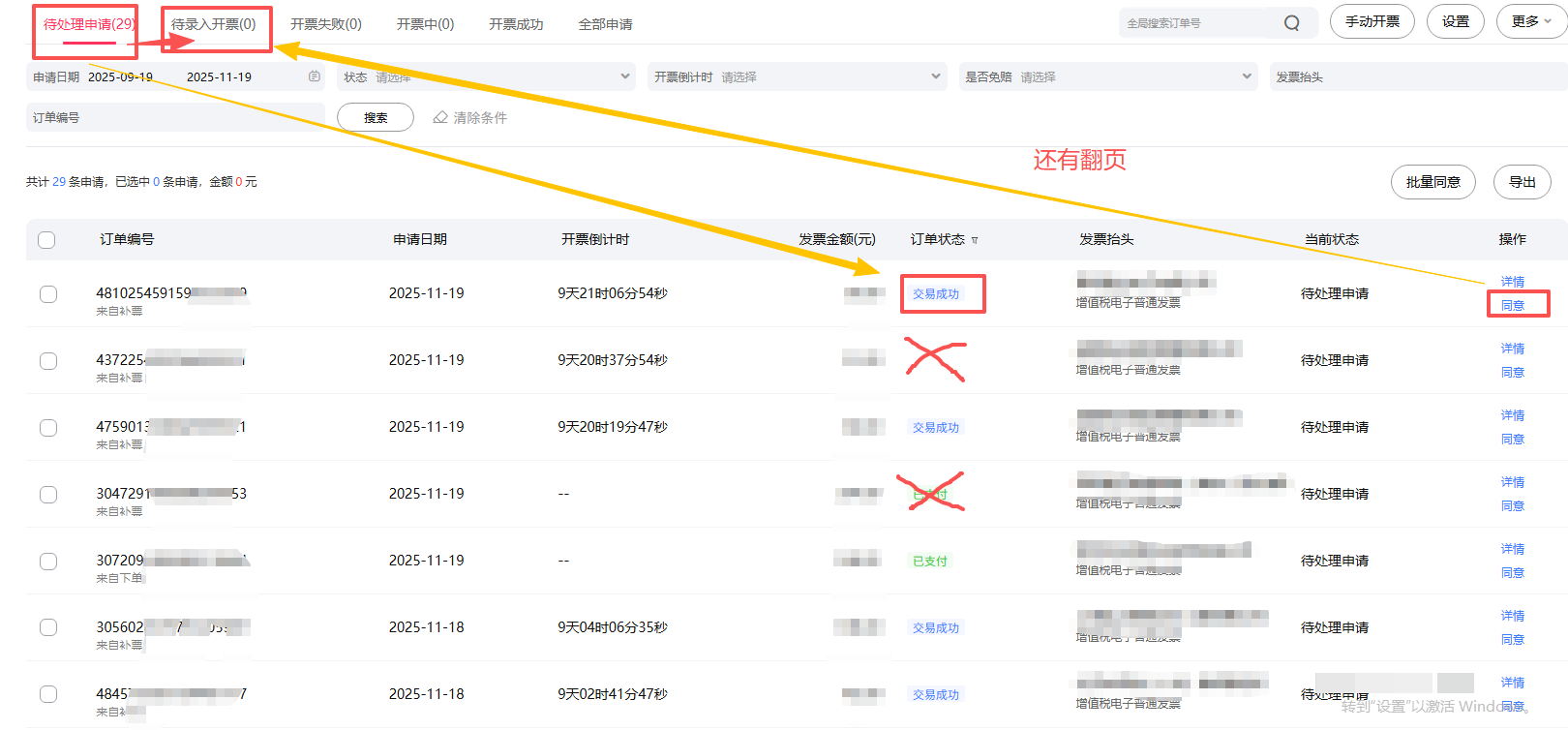The height and width of the screenshot is (730, 1568).
Task: Click 交易成功 status in 9天02时41分47秒 row
Action: pyautogui.click(x=936, y=694)
